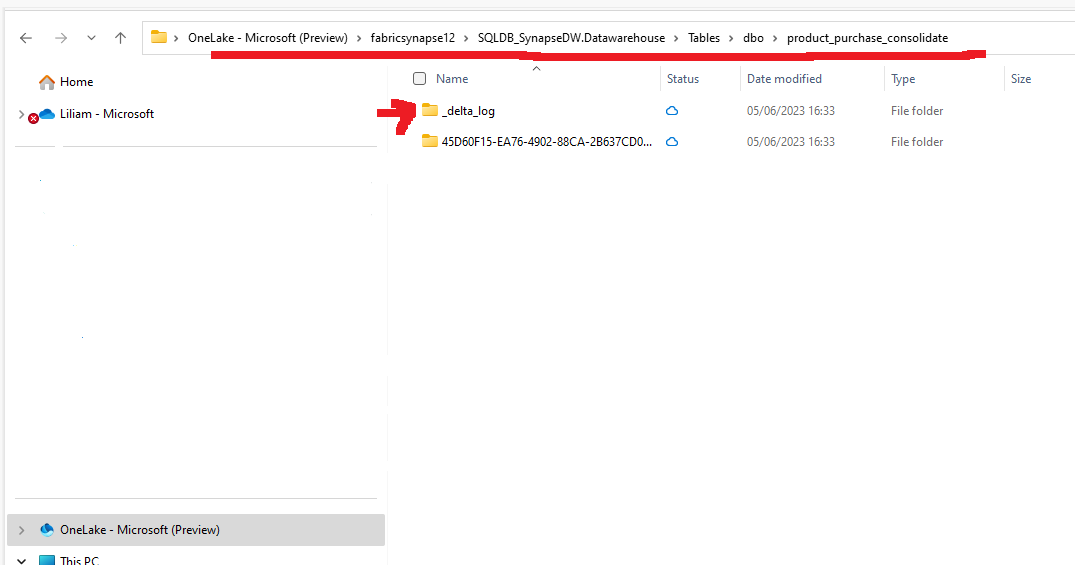The height and width of the screenshot is (565, 1075).
Task: Click the folder icon in address bar
Action: (159, 37)
